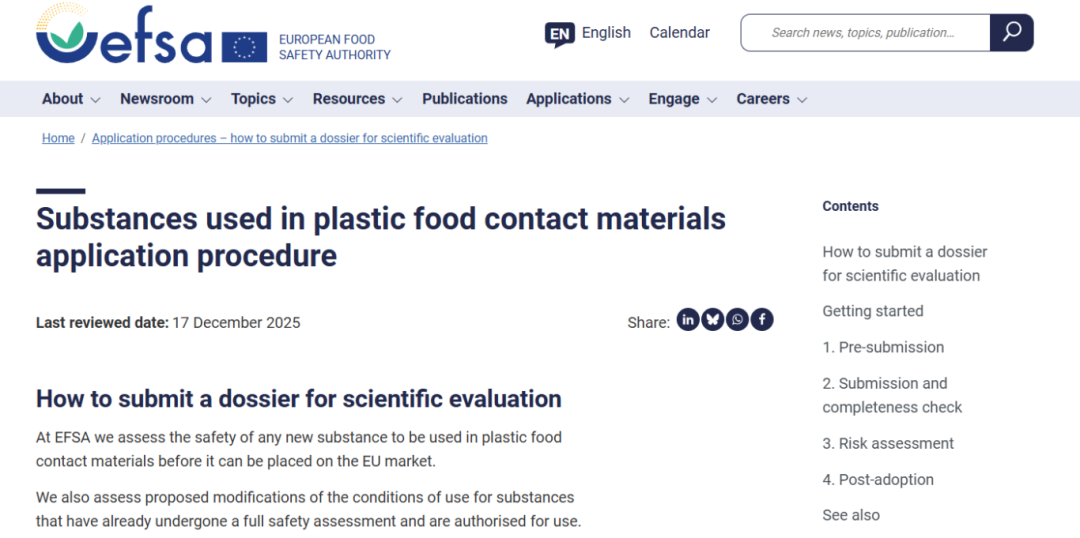
Task: Click the search news input field
Action: point(865,33)
